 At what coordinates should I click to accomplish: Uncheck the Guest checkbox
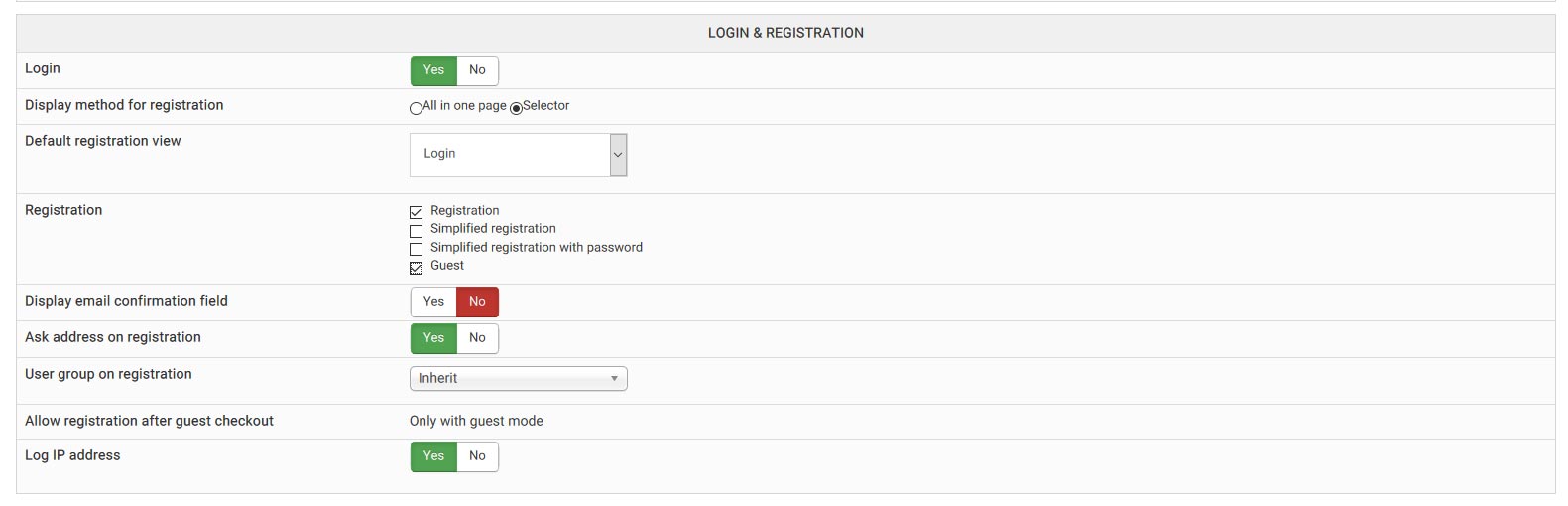coord(417,267)
